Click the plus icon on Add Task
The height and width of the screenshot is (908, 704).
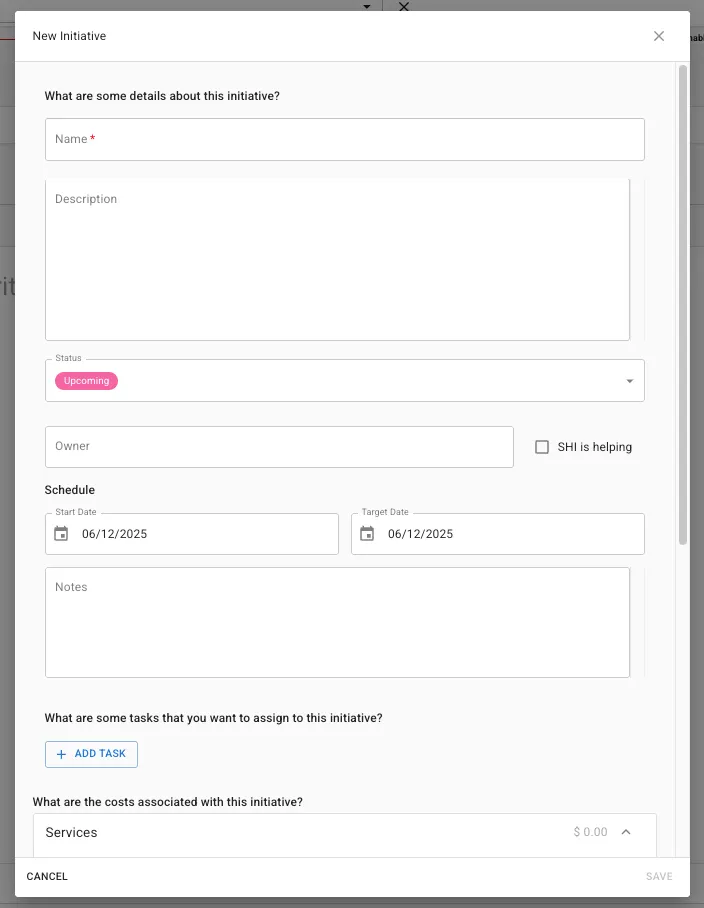pos(61,754)
